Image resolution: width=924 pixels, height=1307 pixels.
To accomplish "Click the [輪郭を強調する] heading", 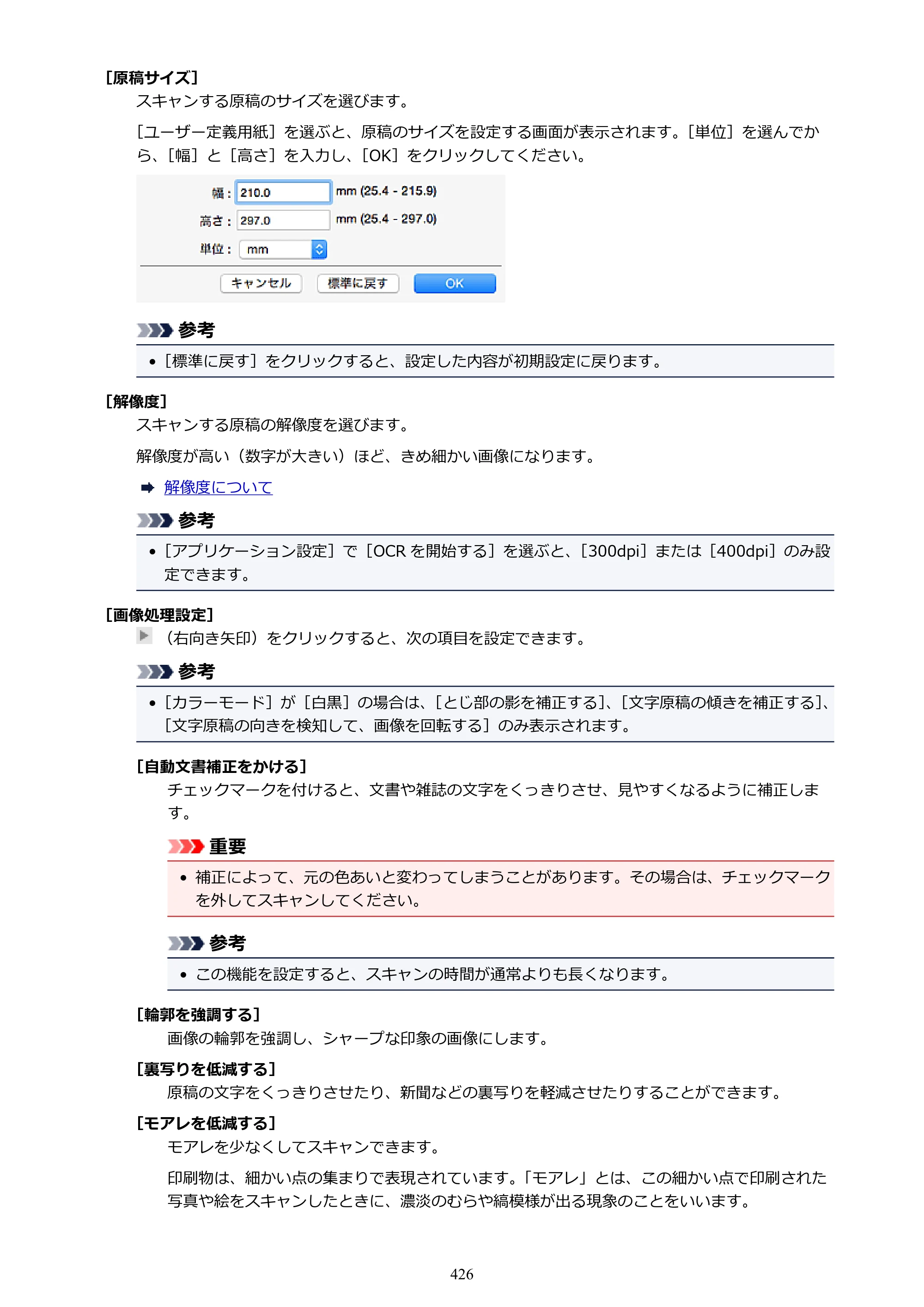I will pyautogui.click(x=199, y=1015).
